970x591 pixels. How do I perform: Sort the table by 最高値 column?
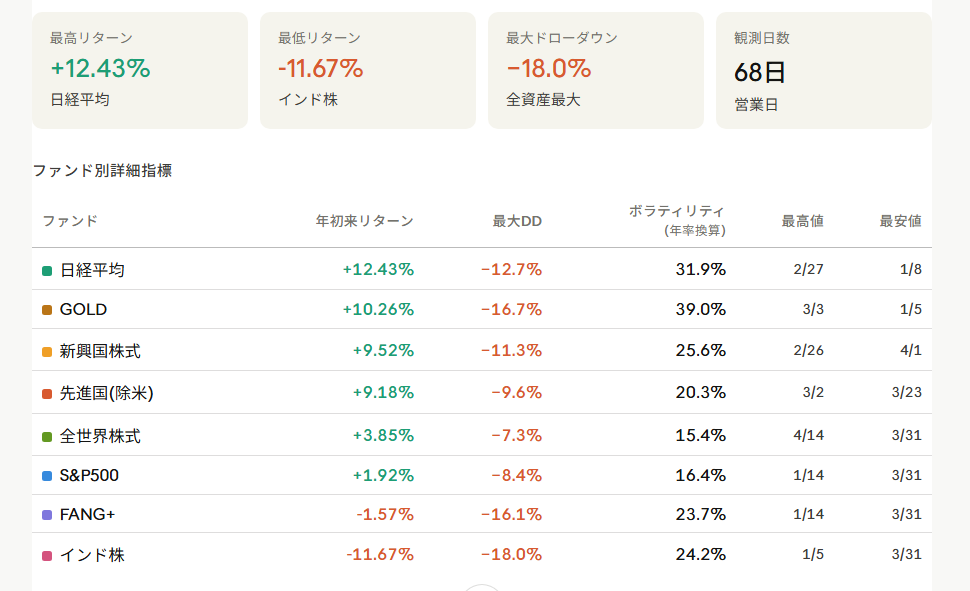coord(802,221)
